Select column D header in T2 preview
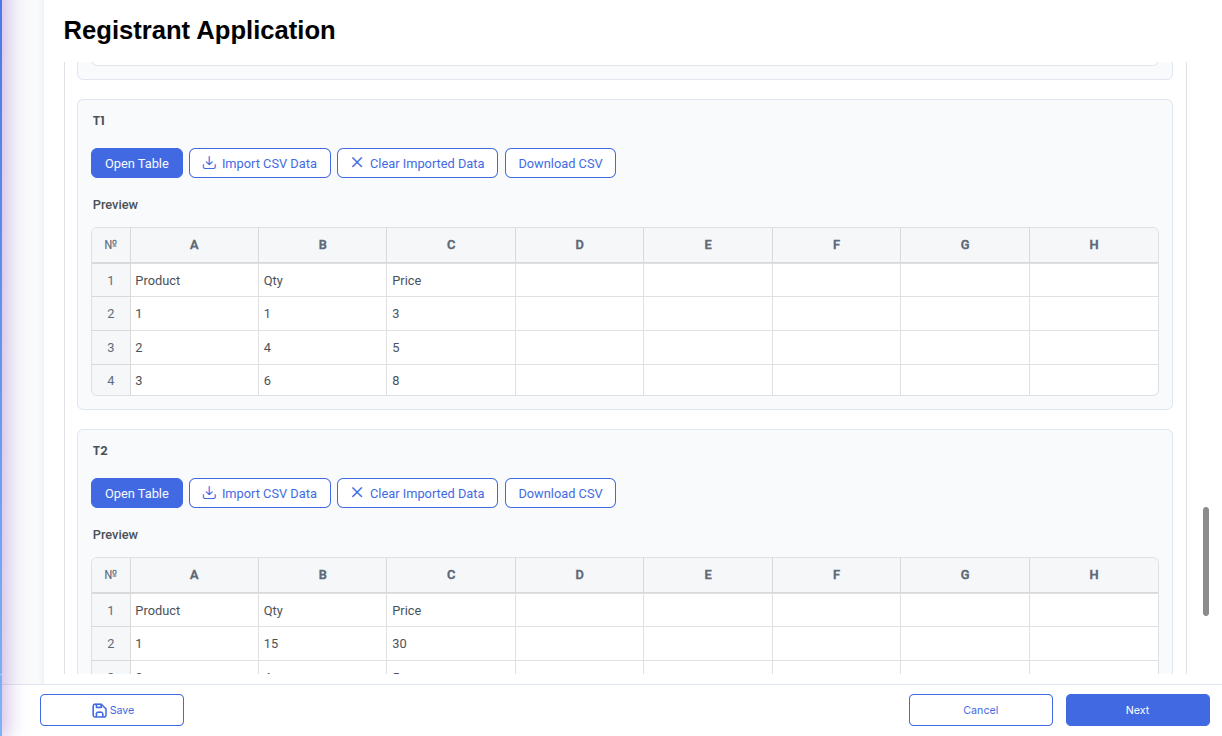This screenshot has height=736, width=1222. (579, 575)
